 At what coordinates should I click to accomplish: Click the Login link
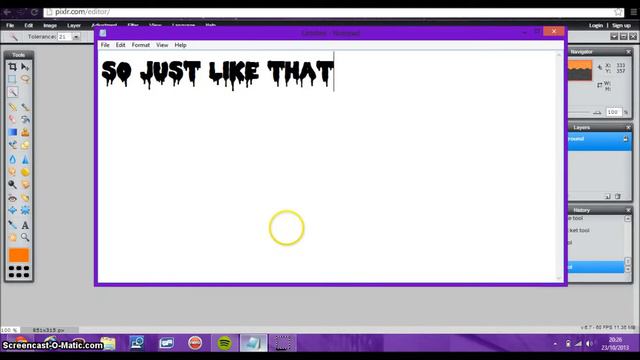tap(596, 25)
